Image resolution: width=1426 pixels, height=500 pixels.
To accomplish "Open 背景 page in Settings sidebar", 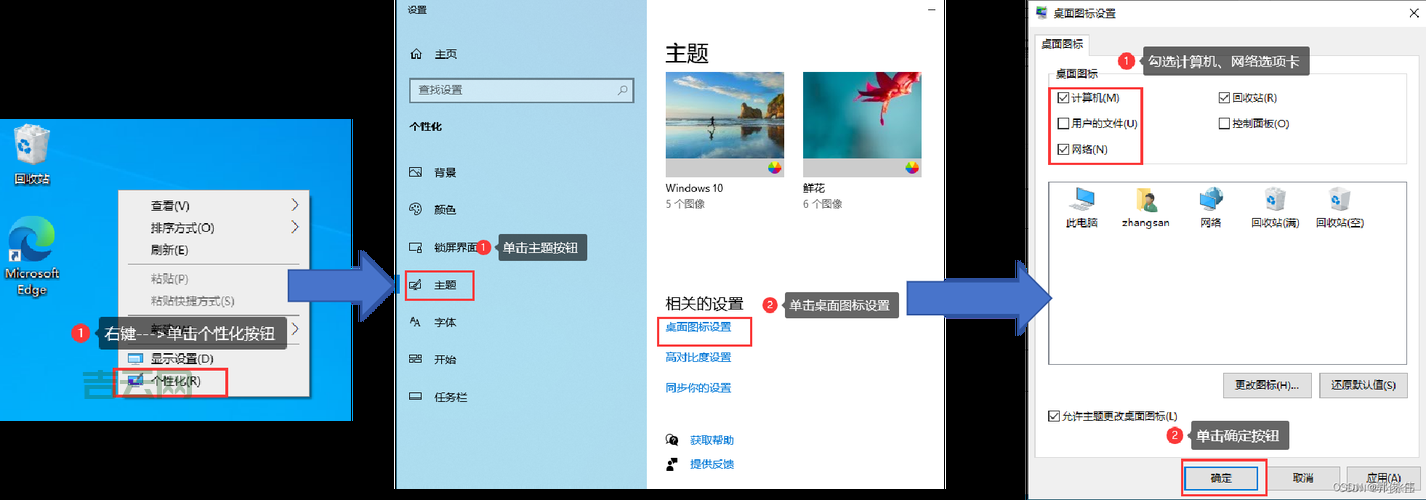I will (x=433, y=172).
